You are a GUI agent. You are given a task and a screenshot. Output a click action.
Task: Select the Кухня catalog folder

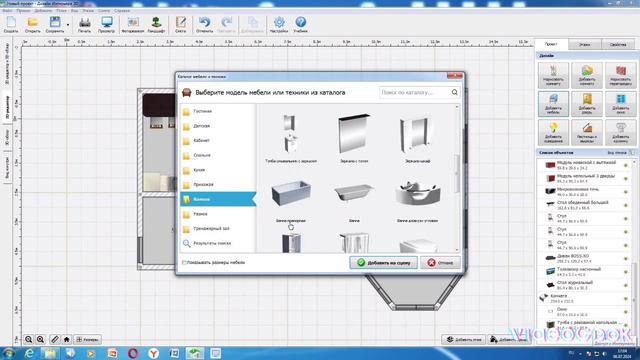[218, 170]
